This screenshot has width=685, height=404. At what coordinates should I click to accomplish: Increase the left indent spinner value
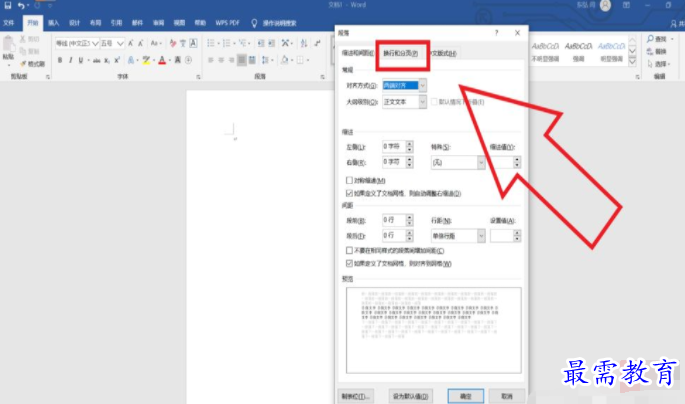pos(409,144)
